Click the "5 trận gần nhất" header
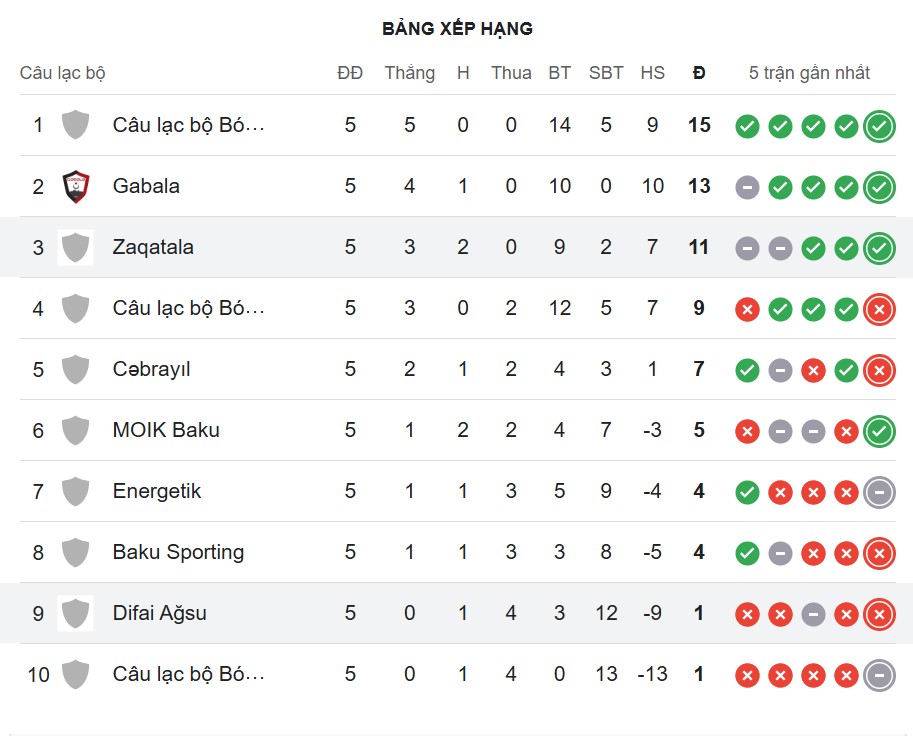913x736 pixels. pyautogui.click(x=809, y=73)
